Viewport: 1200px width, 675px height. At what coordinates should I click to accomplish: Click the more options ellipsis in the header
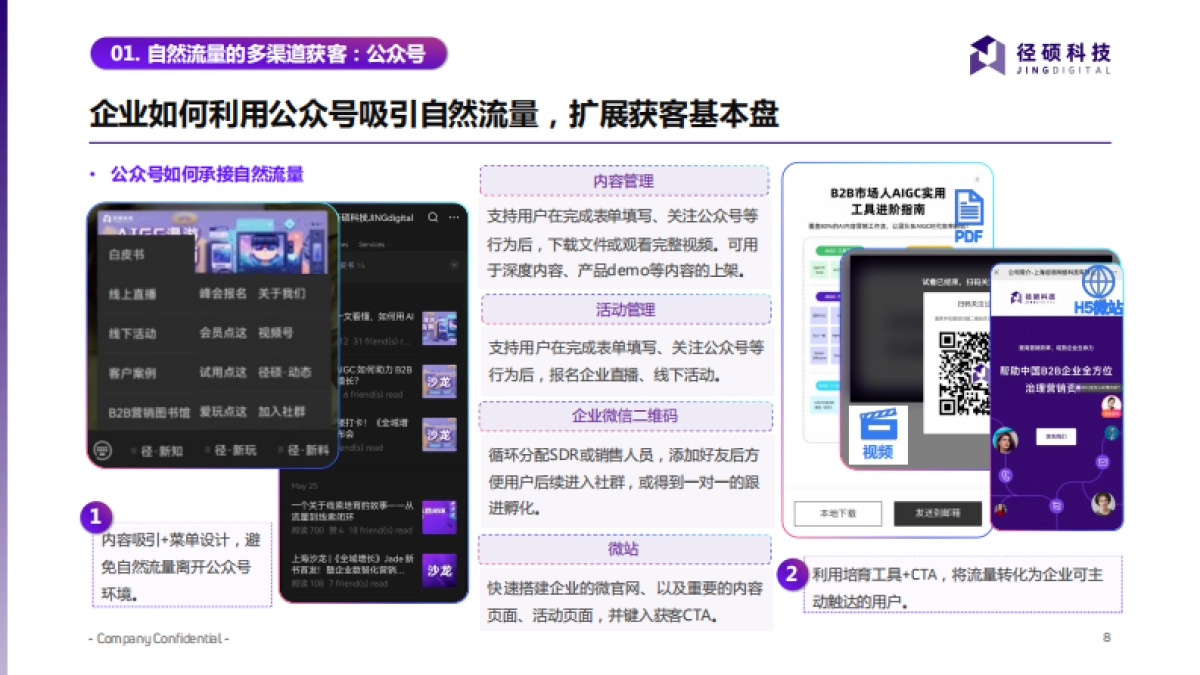point(454,217)
